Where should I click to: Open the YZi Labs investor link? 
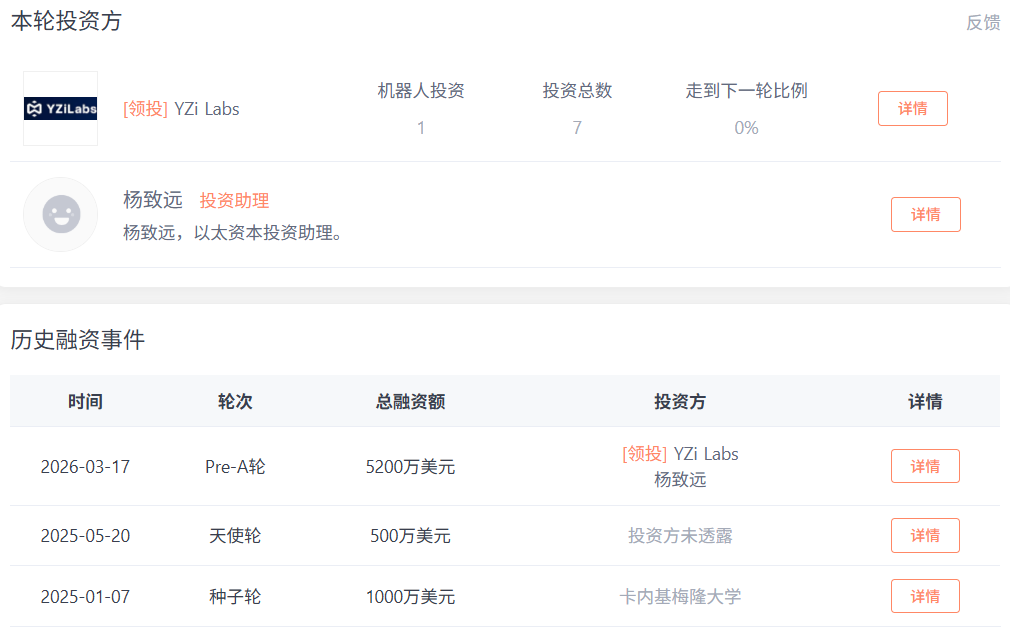coord(207,109)
